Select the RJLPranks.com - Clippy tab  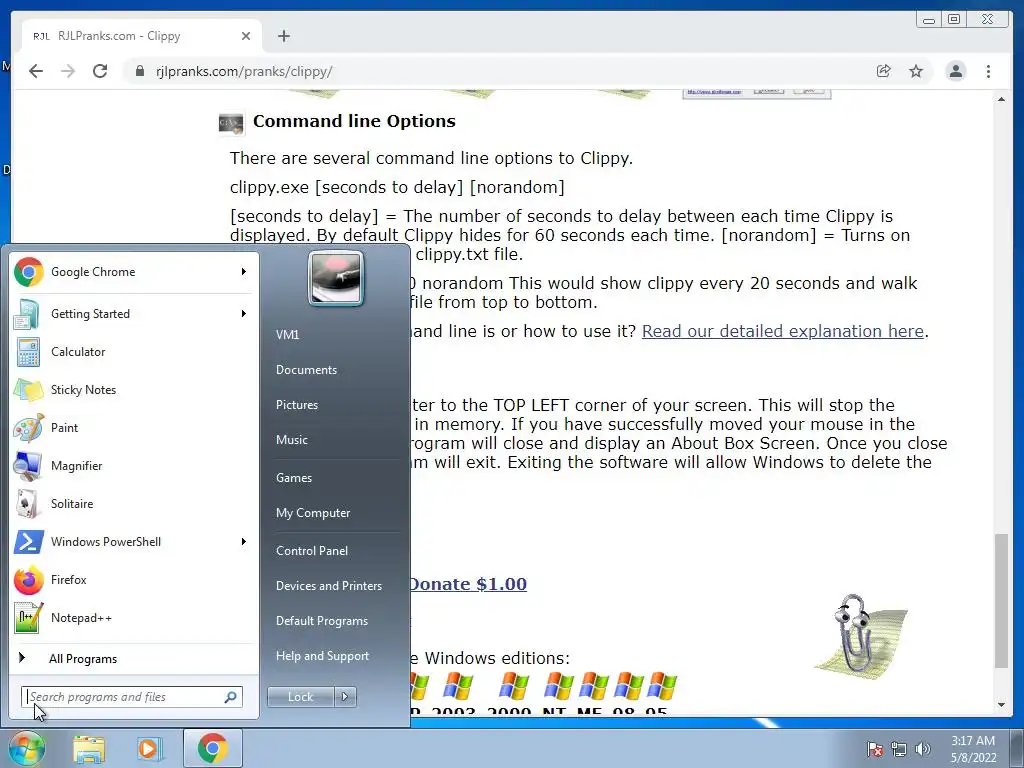[142, 36]
